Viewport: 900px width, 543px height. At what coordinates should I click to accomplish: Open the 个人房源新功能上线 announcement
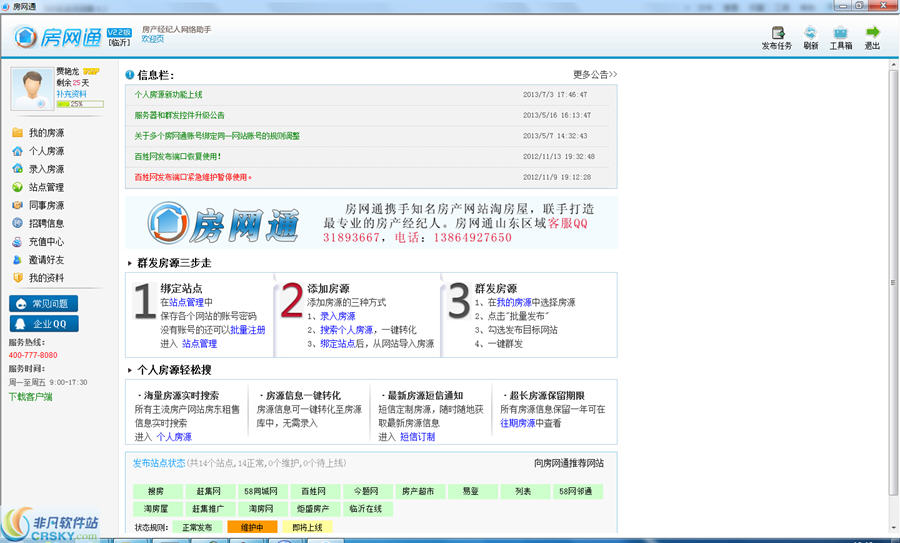pos(168,95)
